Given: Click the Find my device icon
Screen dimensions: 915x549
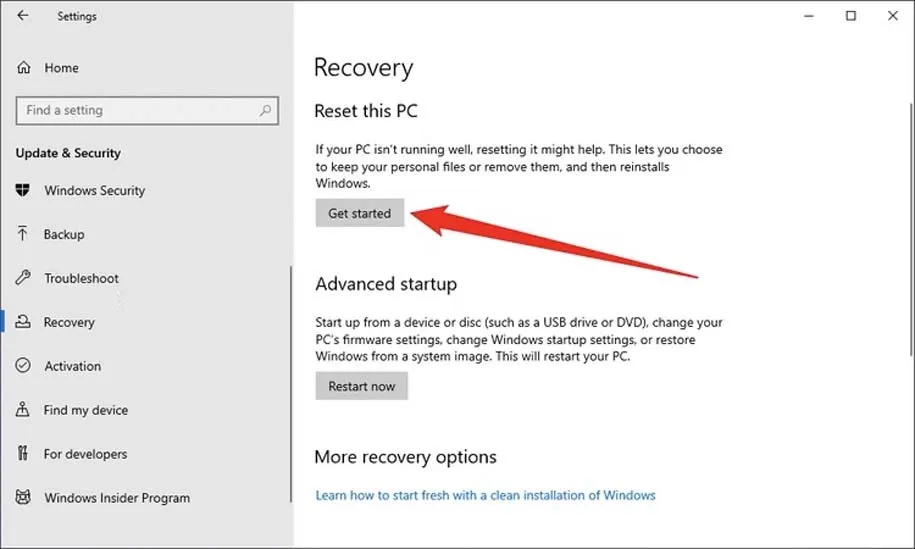Looking at the screenshot, I should tap(23, 410).
